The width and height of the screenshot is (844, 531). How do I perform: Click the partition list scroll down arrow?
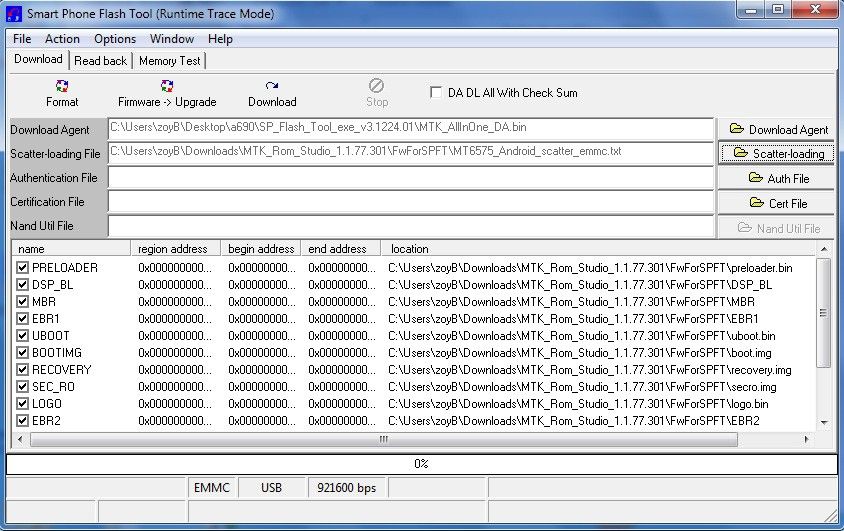point(824,423)
